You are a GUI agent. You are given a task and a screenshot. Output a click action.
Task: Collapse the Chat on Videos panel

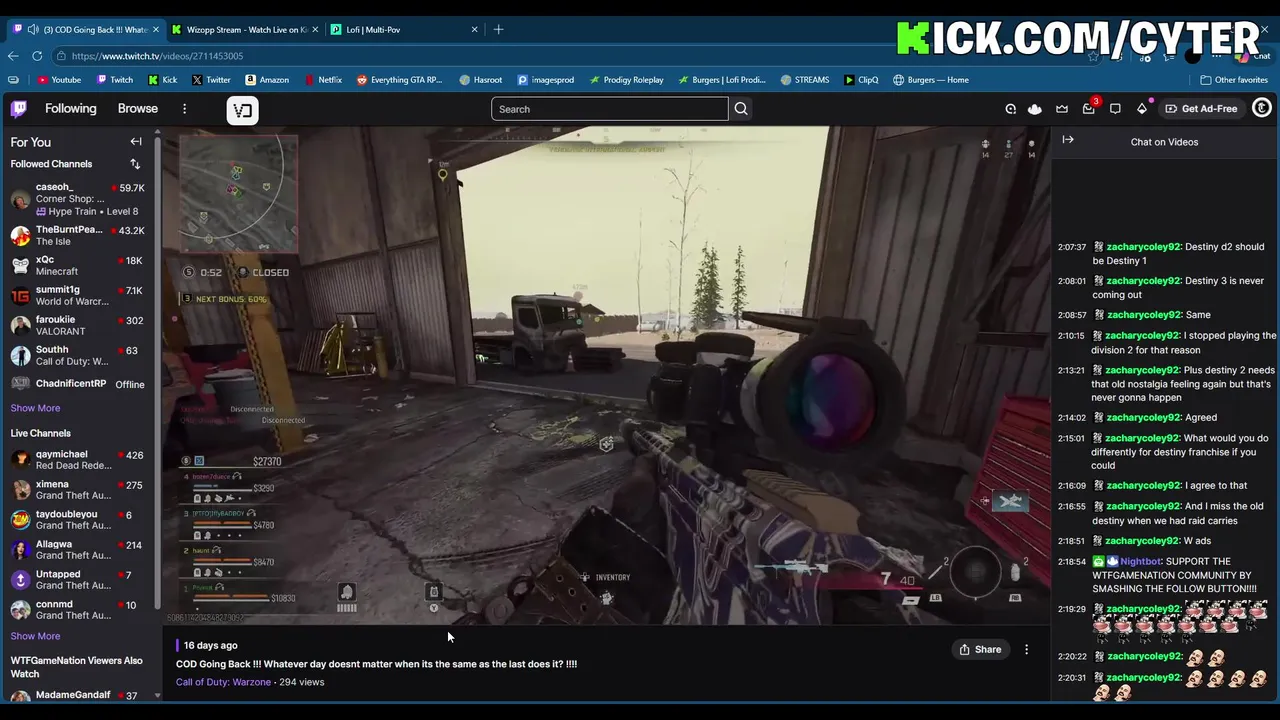tap(1068, 140)
